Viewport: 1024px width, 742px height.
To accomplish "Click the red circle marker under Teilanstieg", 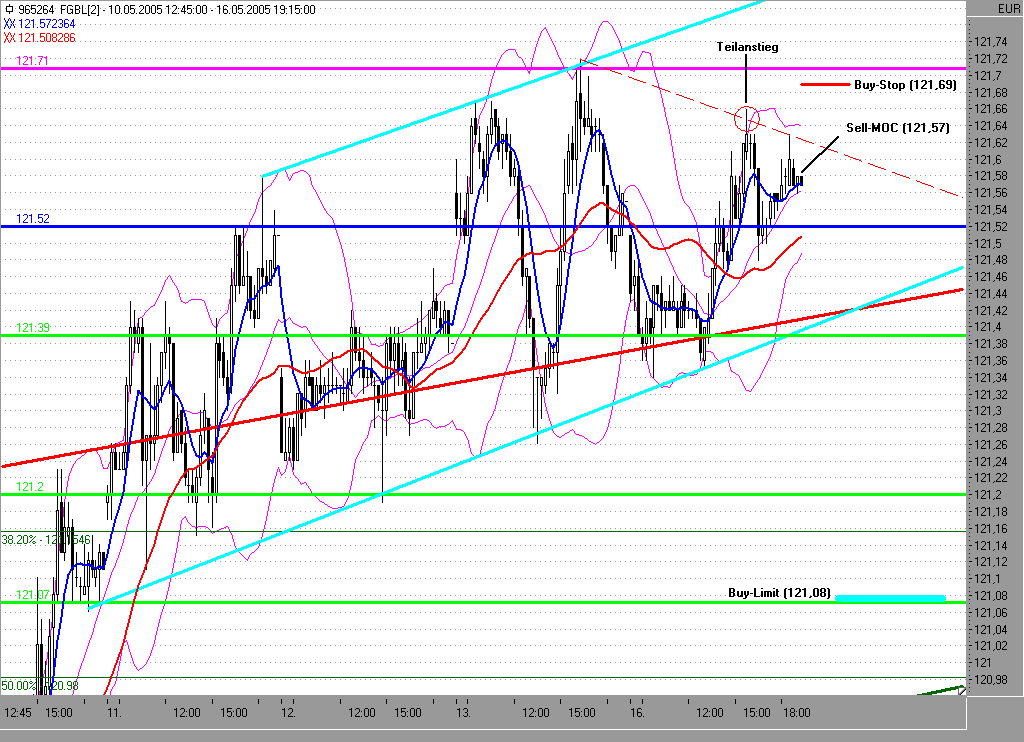I will pos(746,118).
